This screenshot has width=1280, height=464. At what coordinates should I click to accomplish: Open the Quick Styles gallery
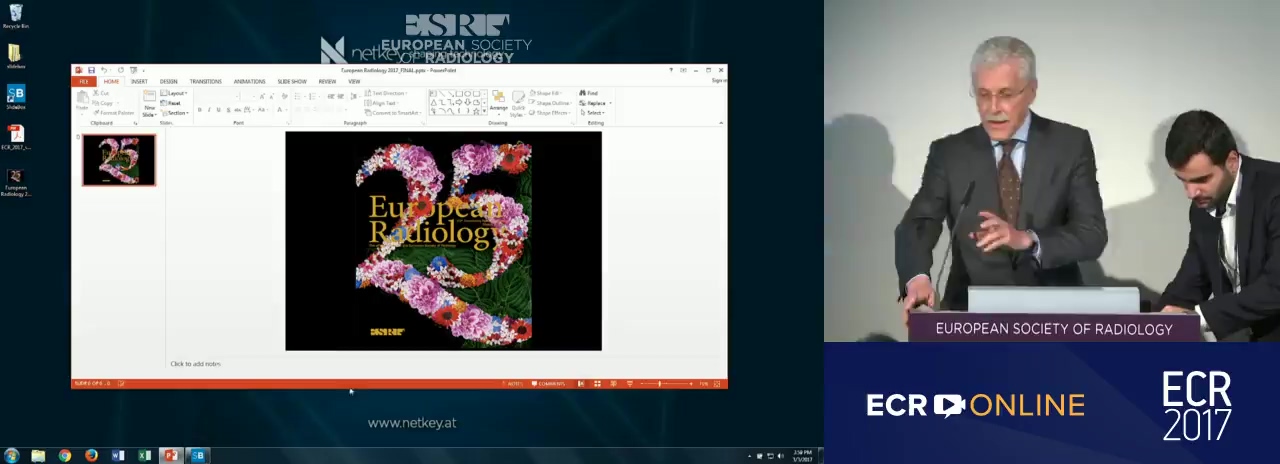(x=518, y=104)
